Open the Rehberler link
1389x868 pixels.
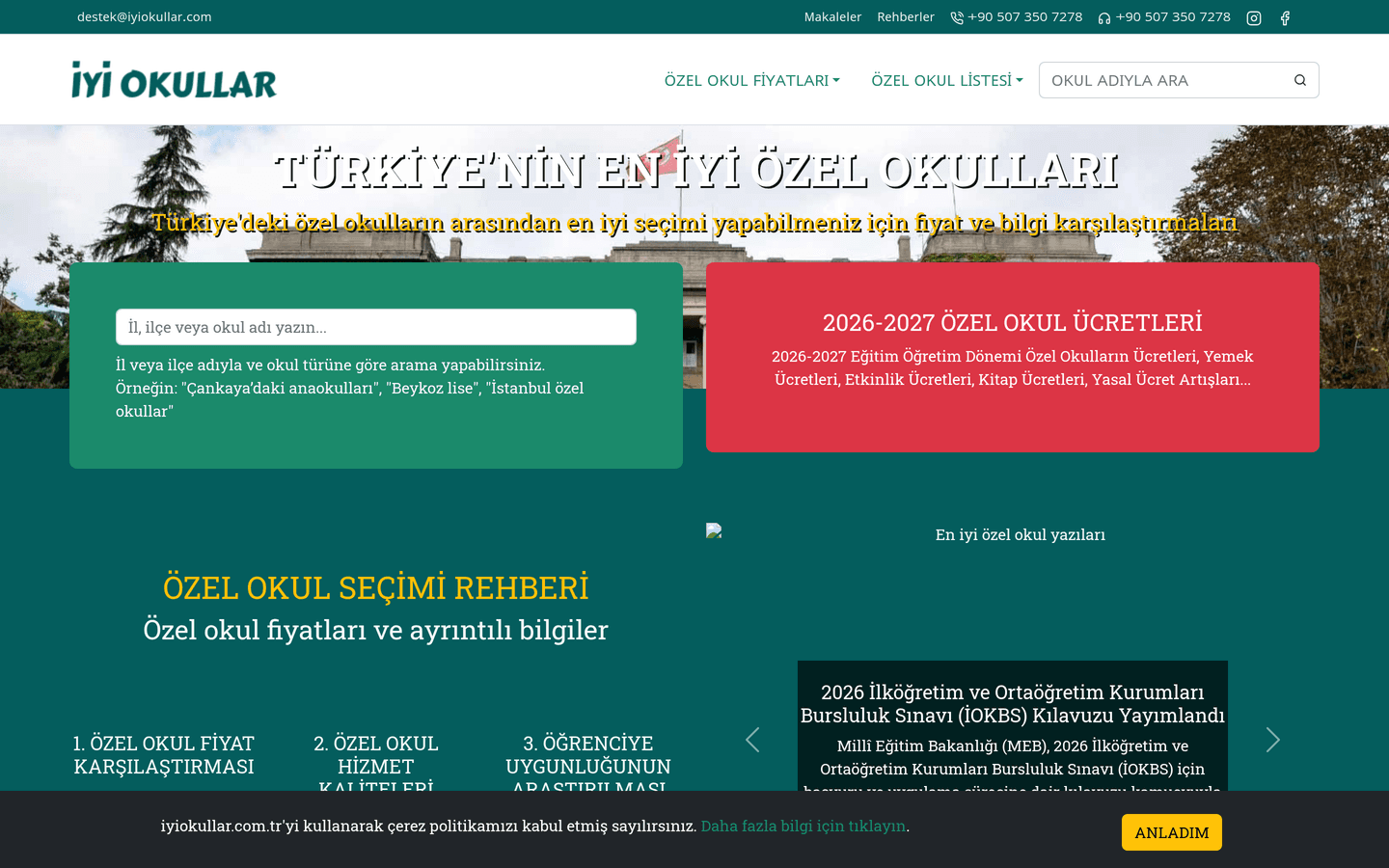(x=906, y=17)
